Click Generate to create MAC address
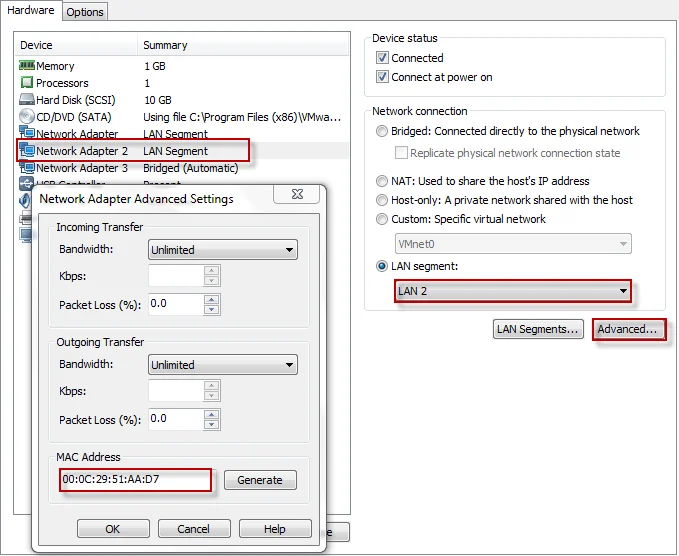Viewport: 679px width, 556px height. click(x=260, y=480)
